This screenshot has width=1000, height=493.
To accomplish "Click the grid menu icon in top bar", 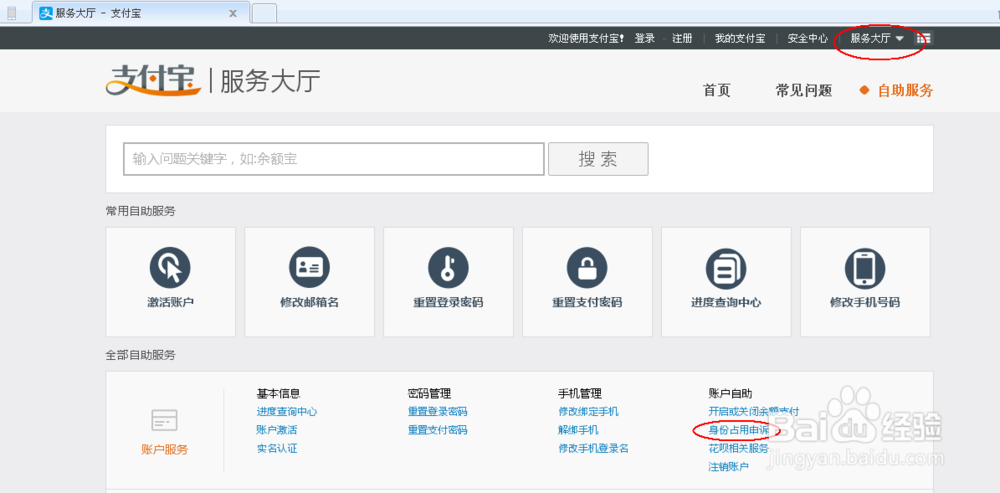I will pyautogui.click(x=923, y=38).
